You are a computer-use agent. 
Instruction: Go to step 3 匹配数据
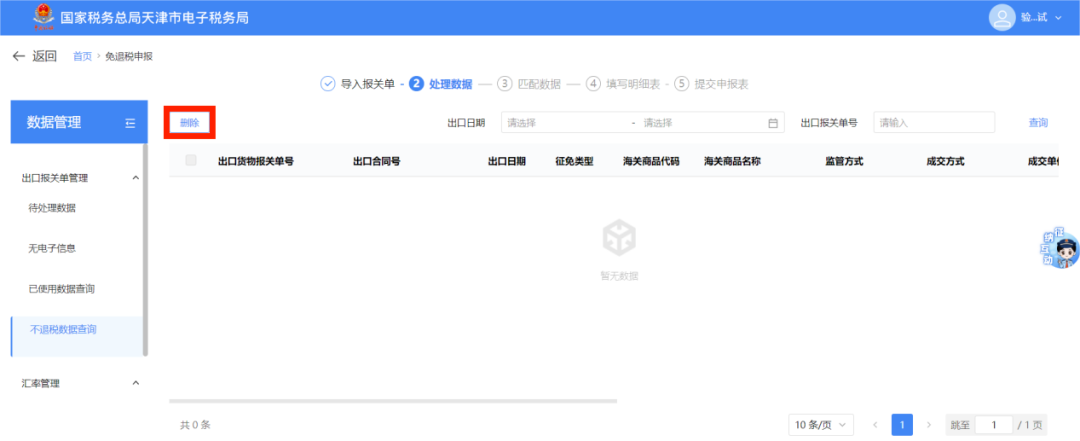pos(529,84)
